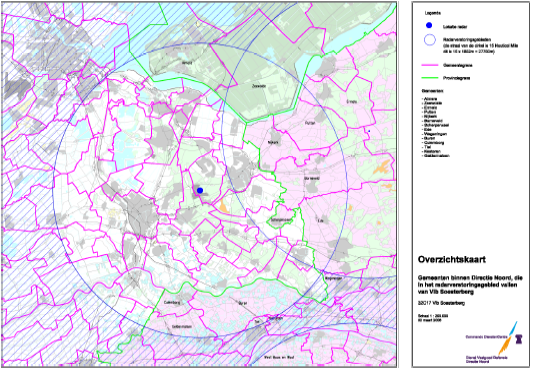Click the orange patch beside the radar location
533x369 pixels.
pos(223,206)
